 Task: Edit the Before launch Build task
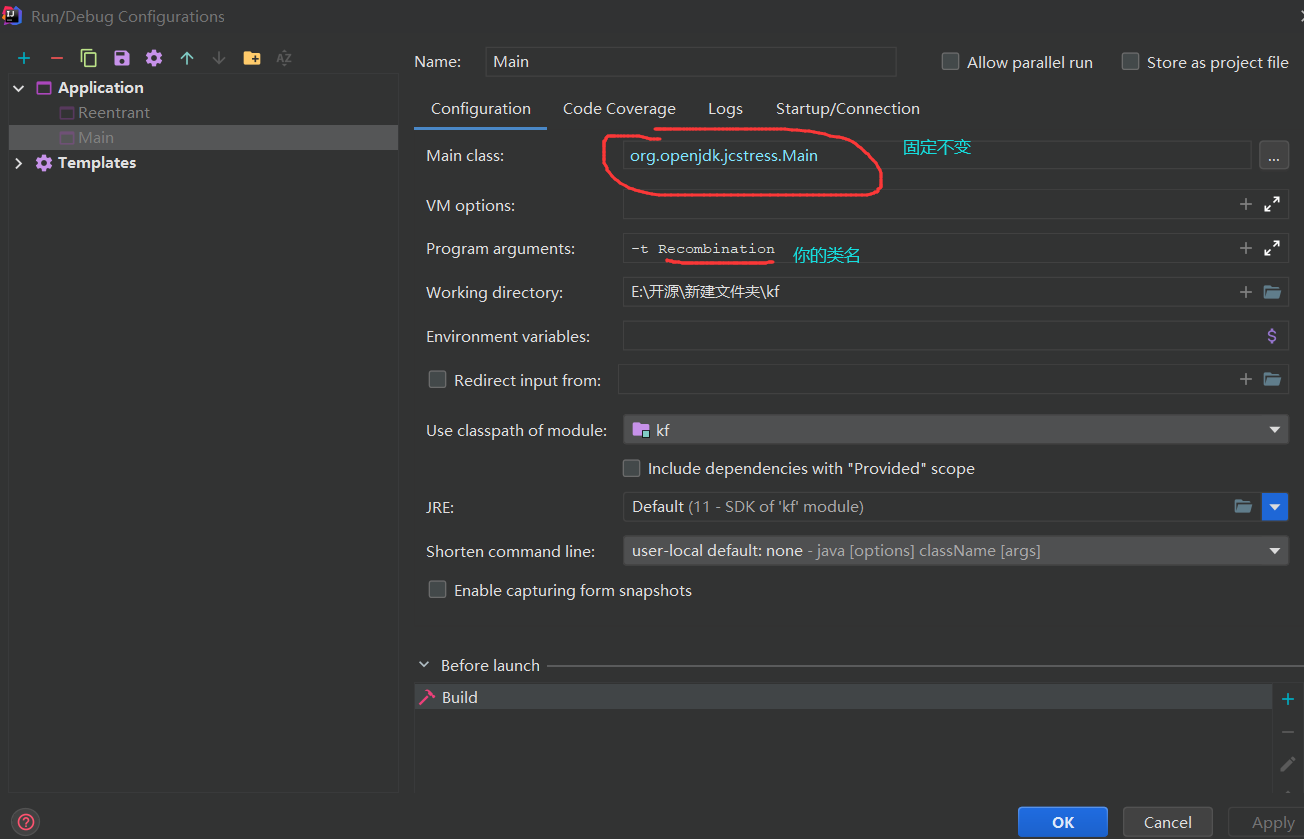[1288, 764]
